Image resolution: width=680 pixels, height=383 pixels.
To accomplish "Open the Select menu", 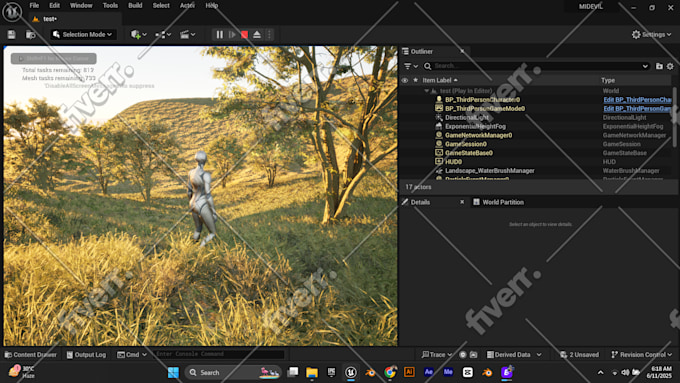I will click(x=161, y=6).
